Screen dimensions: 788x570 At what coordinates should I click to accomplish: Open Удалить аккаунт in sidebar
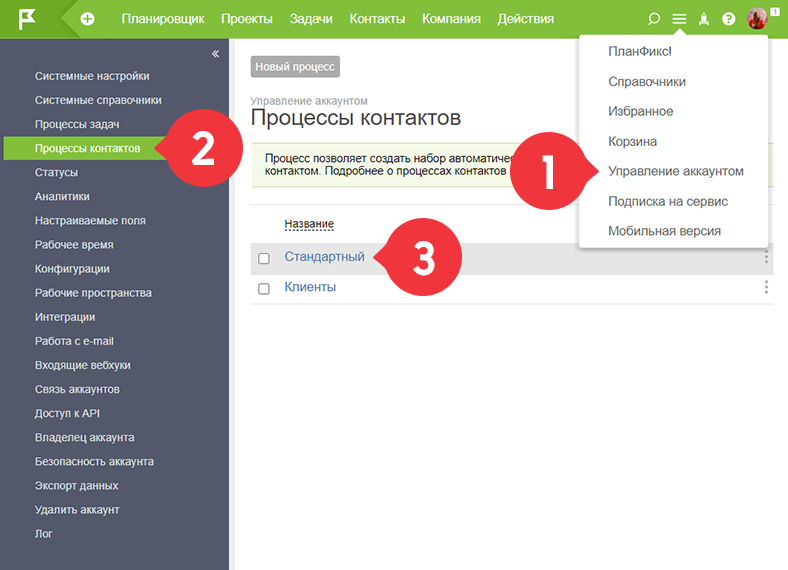pyautogui.click(x=77, y=510)
